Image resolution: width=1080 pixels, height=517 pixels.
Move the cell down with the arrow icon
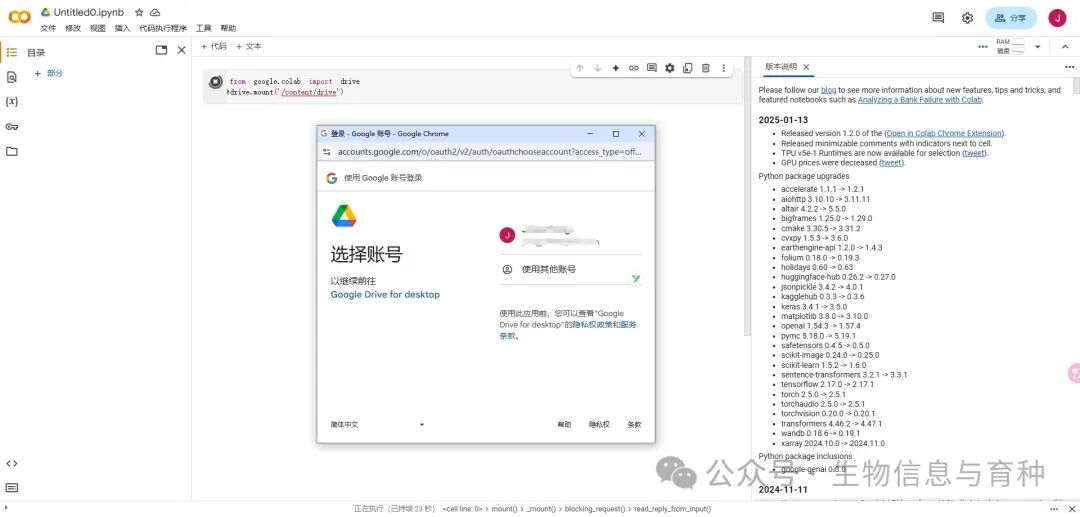pyautogui.click(x=598, y=68)
